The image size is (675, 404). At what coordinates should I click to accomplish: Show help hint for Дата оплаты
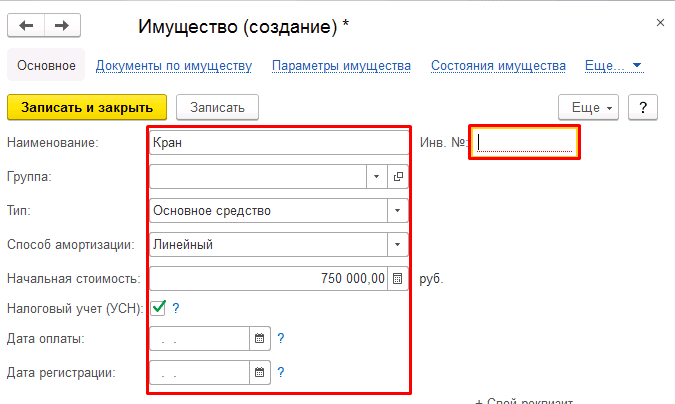(281, 339)
